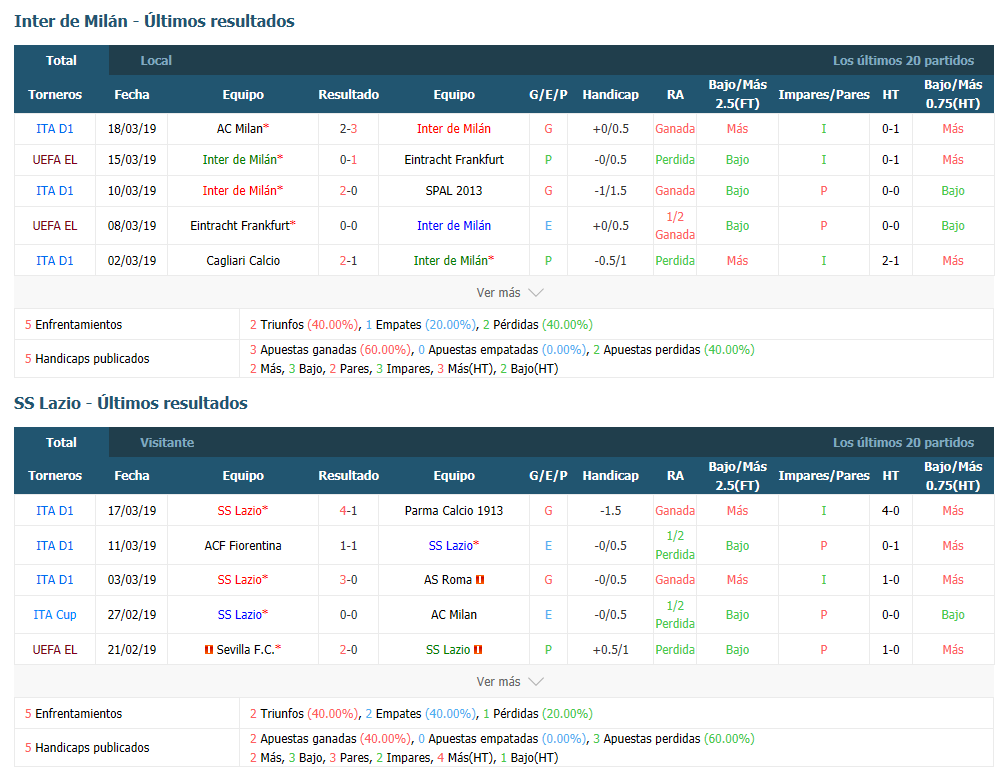Click the SPAL 2013 team name
The image size is (1003, 772).
pos(454,191)
